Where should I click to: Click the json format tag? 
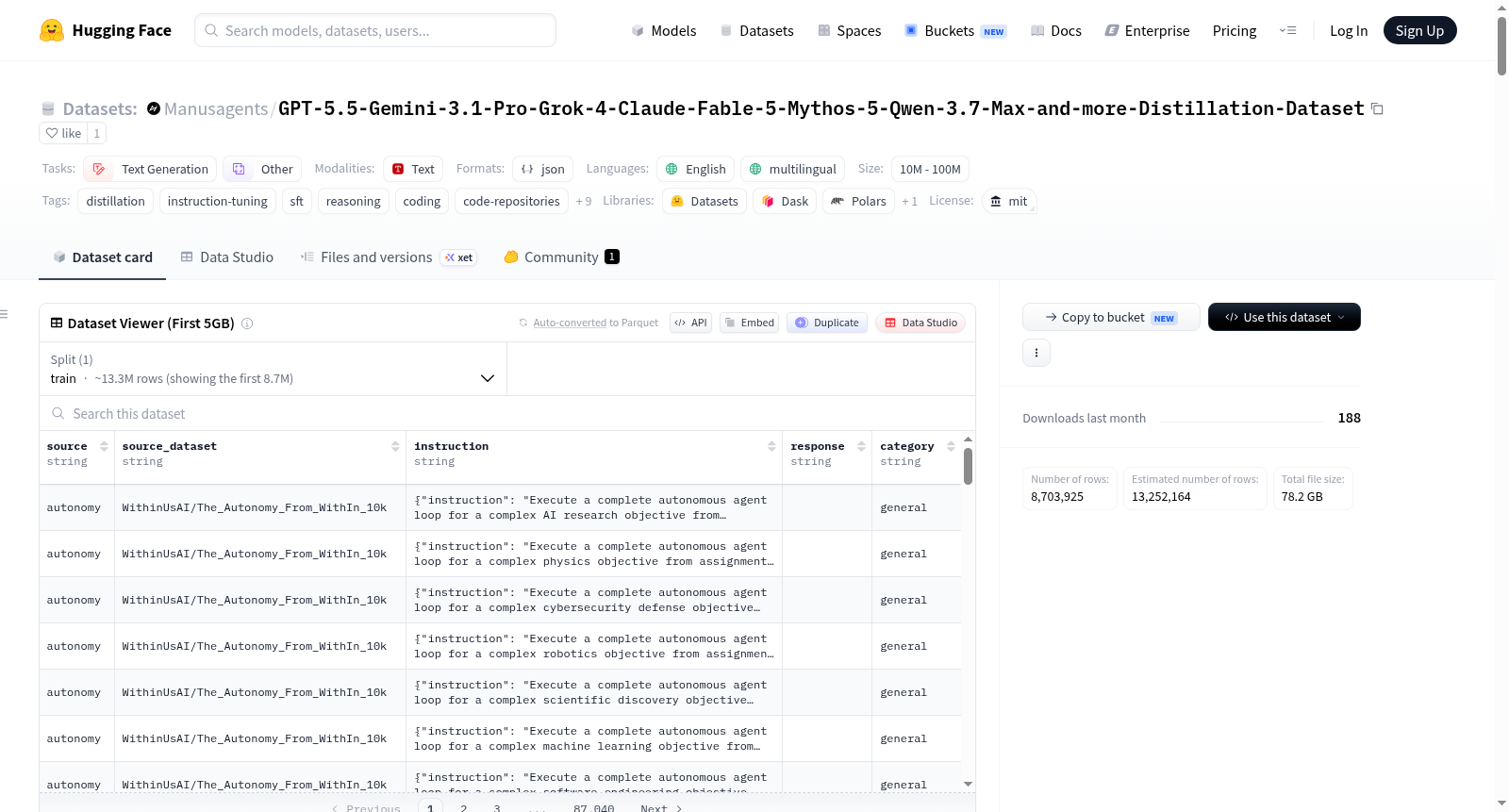point(543,169)
